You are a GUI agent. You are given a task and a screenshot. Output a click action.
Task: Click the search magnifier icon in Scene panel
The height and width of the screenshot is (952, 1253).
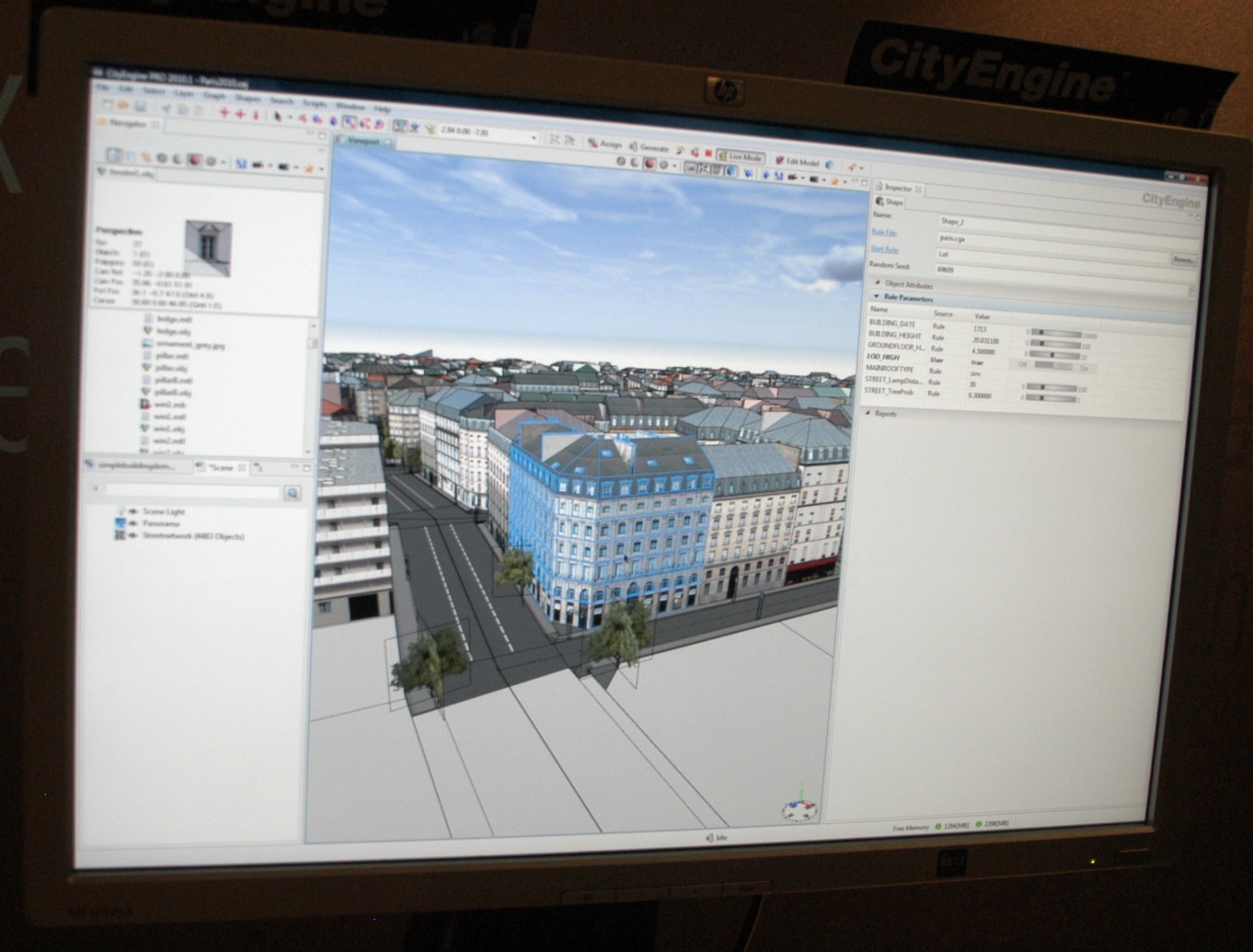[292, 494]
